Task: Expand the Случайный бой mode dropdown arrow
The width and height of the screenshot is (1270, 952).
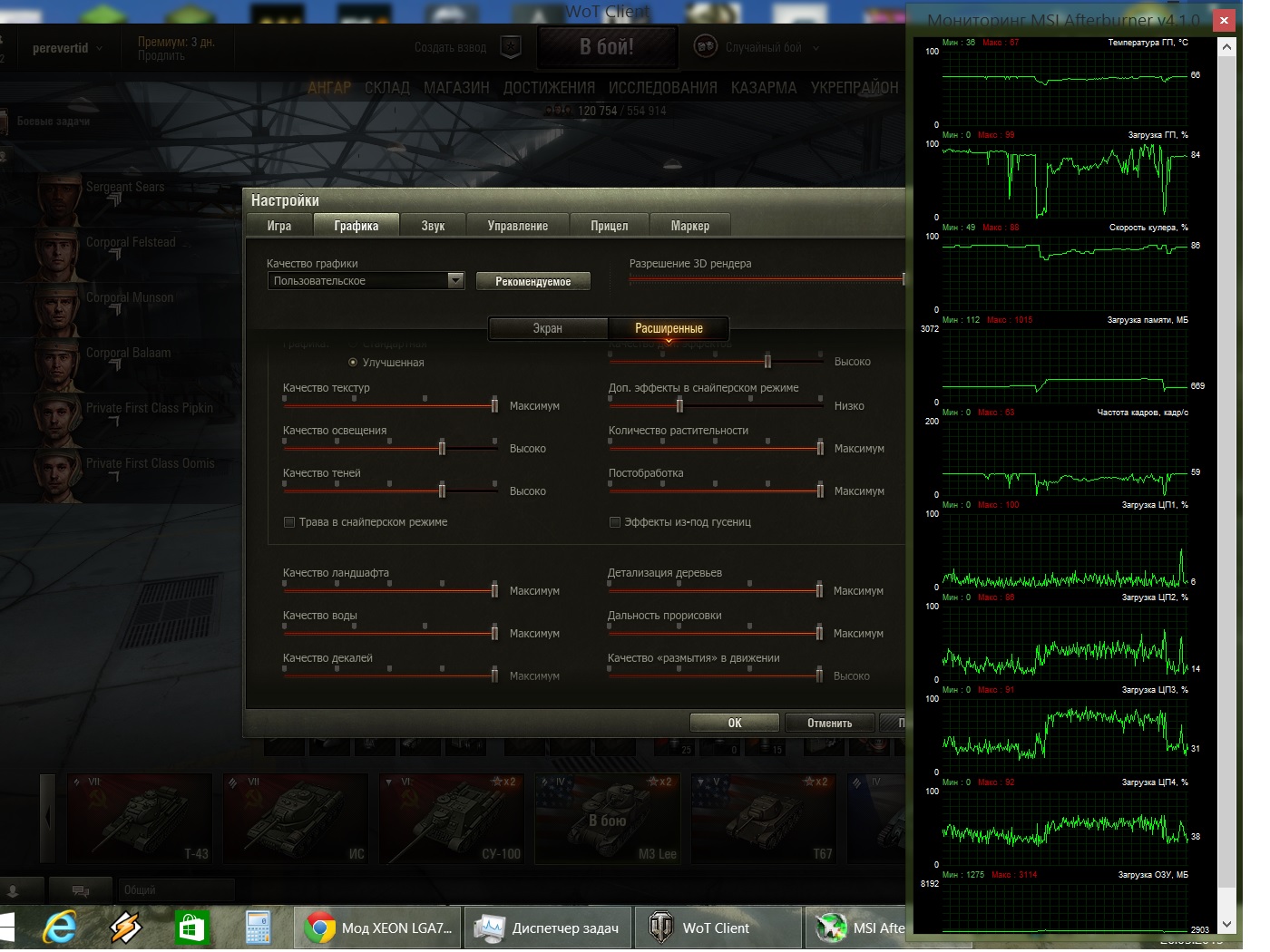Action: tap(816, 48)
